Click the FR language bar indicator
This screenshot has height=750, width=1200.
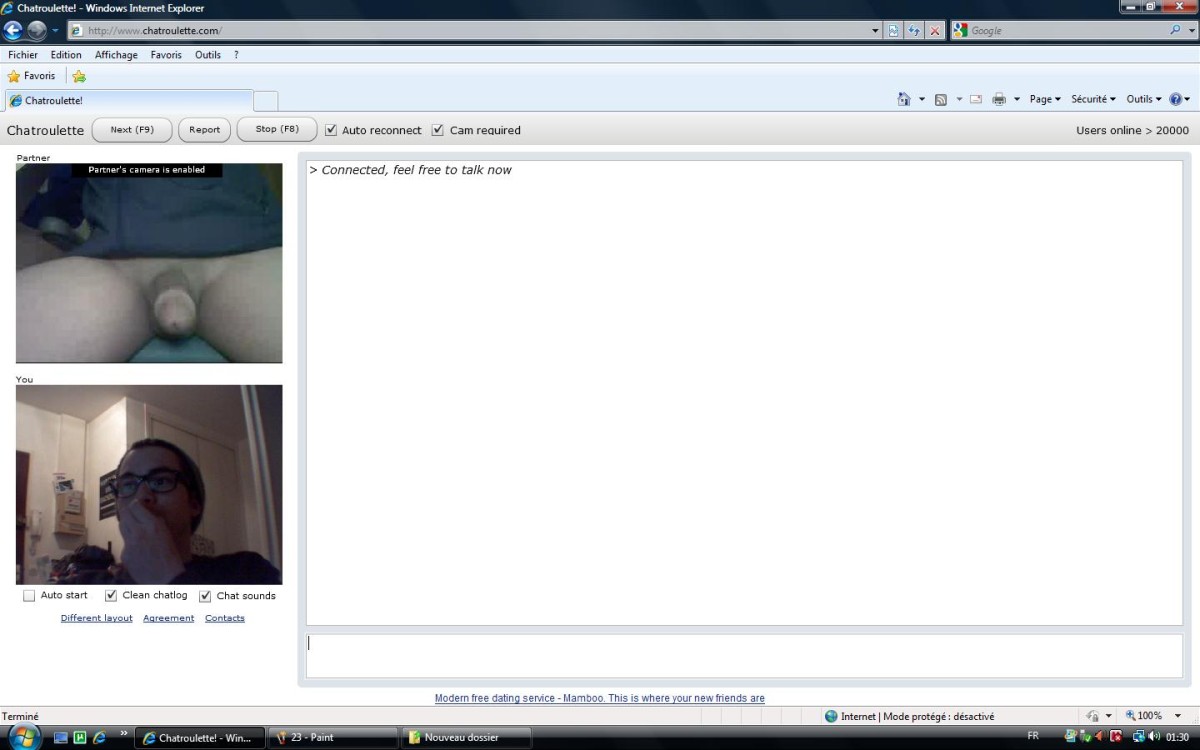[x=1033, y=736]
